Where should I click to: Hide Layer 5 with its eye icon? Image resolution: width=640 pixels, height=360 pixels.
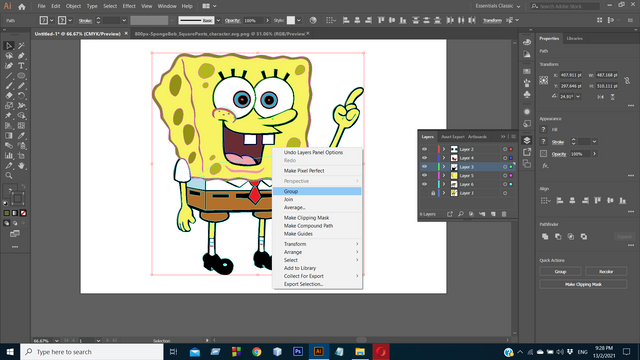coord(424,176)
